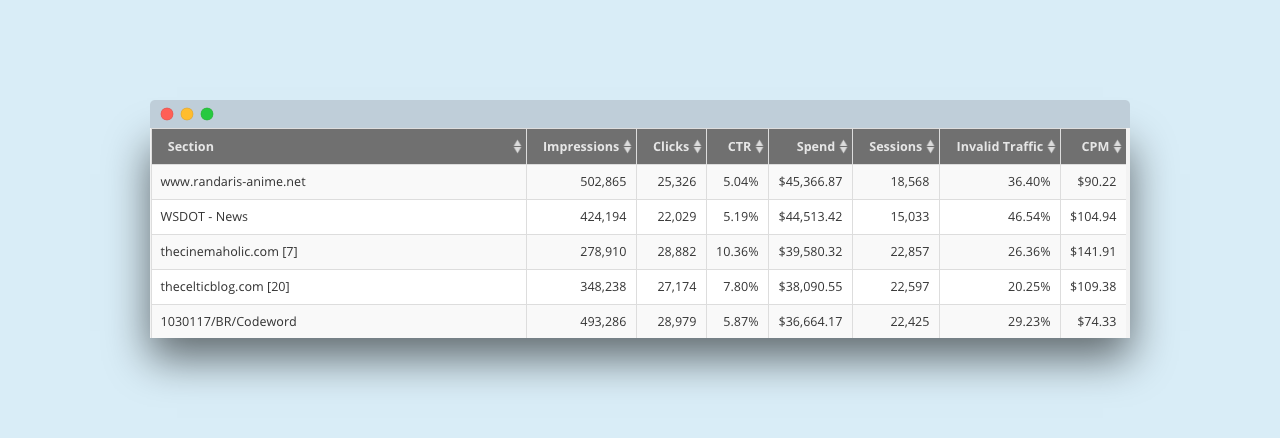Viewport: 1280px width, 438px height.
Task: Maximize the window with green button
Action: tap(207, 114)
